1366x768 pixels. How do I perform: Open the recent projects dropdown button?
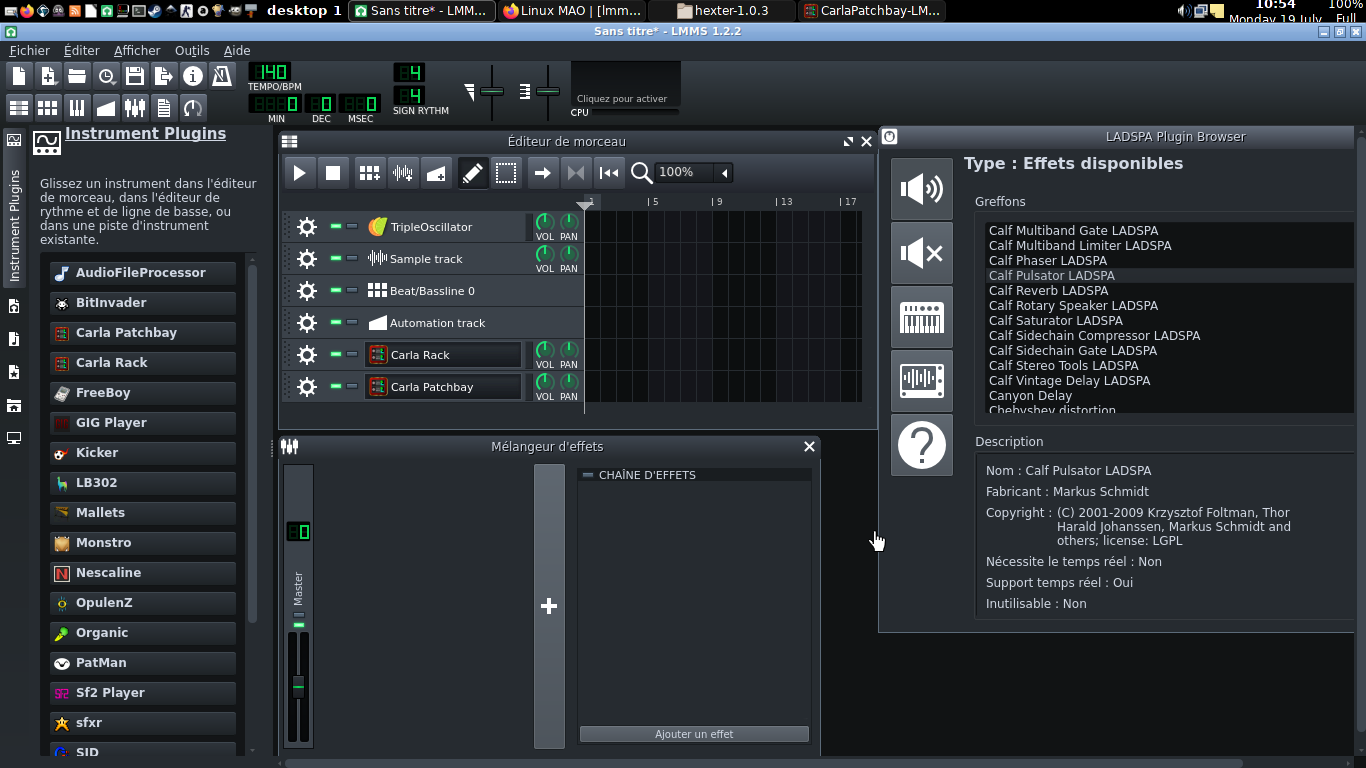click(106, 76)
